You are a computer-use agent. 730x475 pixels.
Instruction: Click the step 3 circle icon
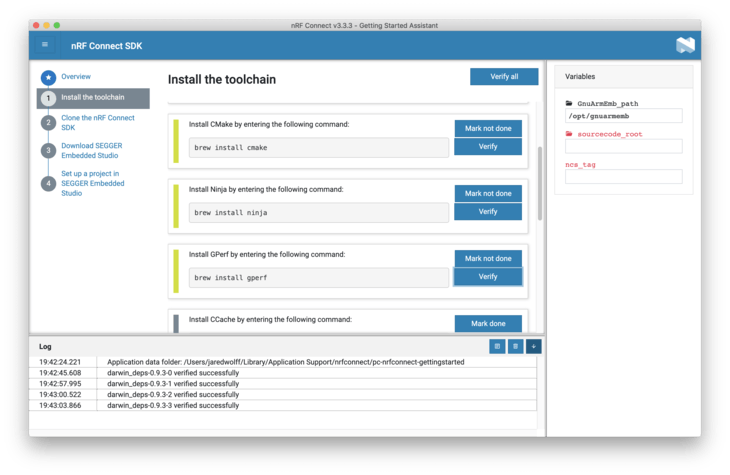click(x=48, y=150)
